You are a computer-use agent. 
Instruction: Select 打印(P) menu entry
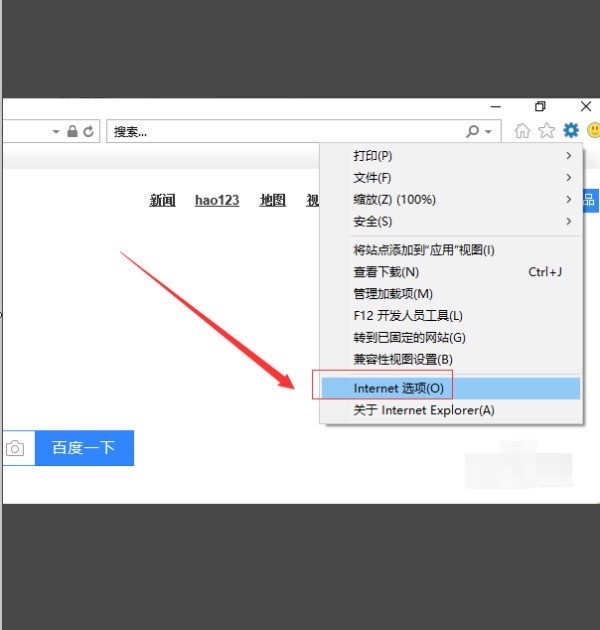(x=451, y=155)
